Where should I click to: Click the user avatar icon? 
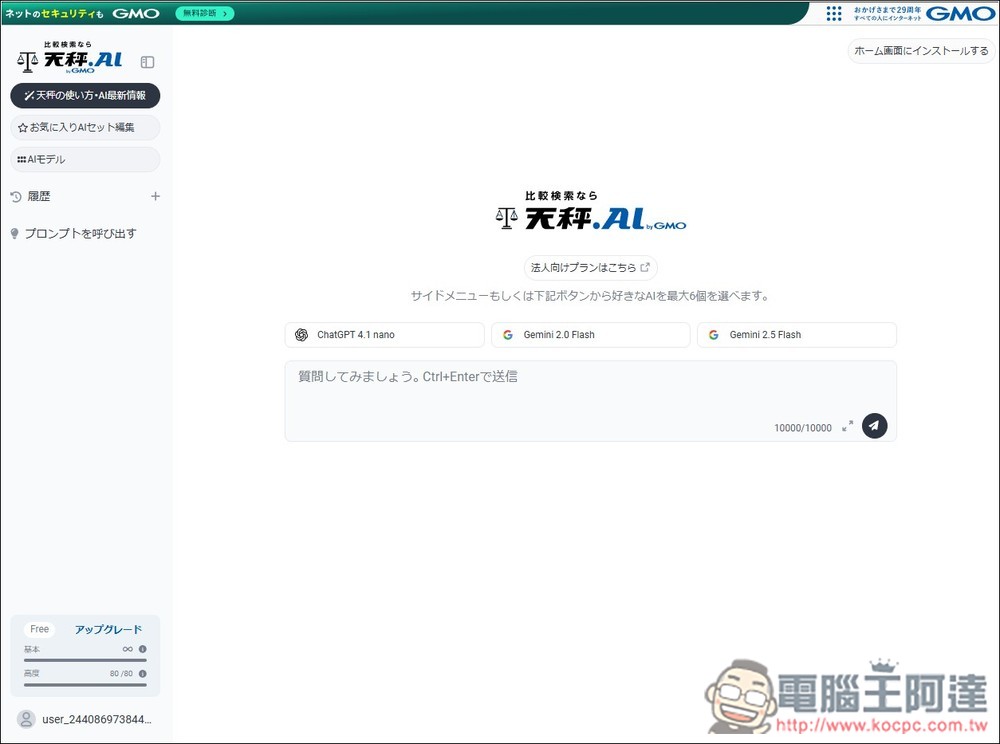tap(26, 719)
